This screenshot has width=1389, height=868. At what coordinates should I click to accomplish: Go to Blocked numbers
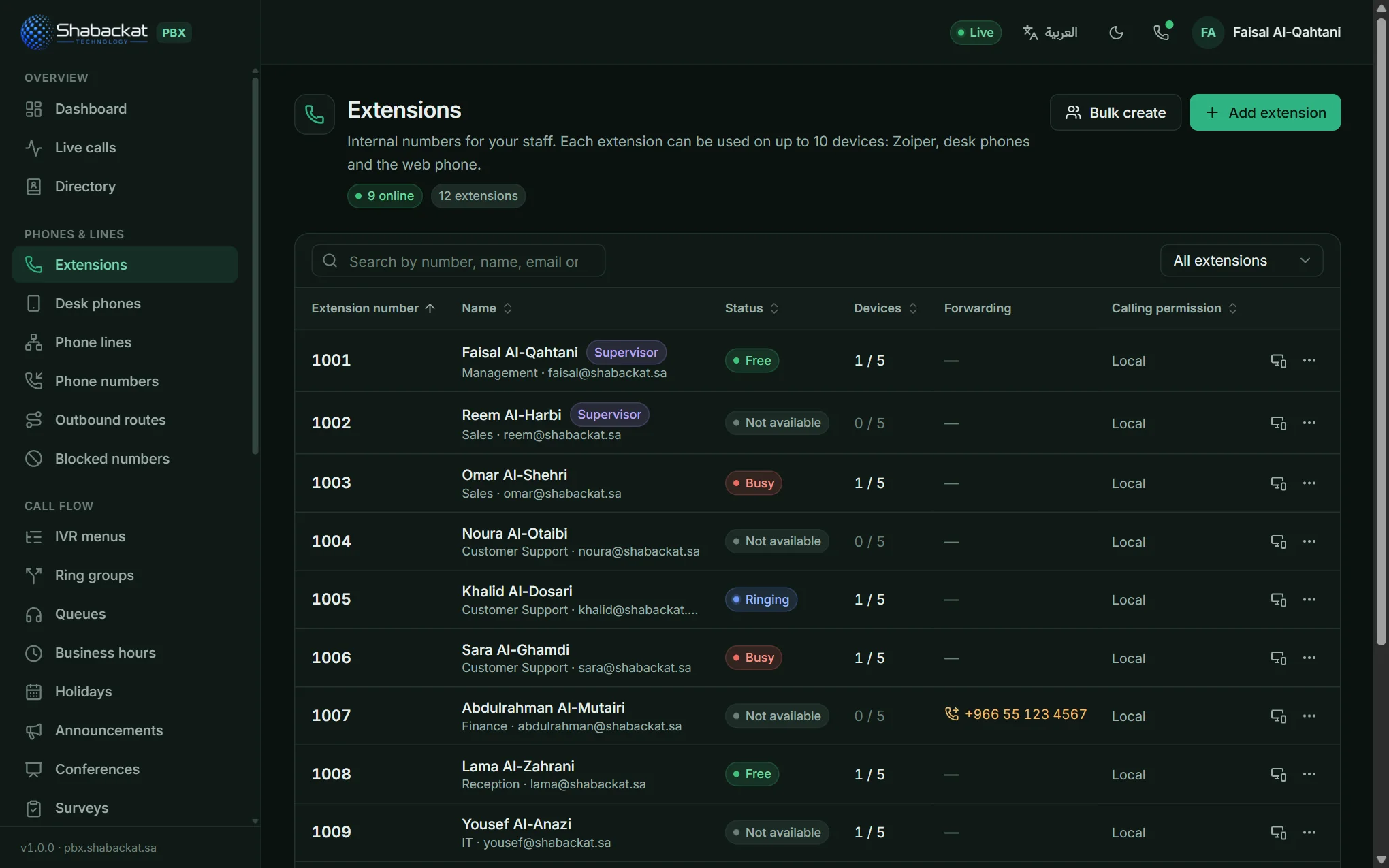125,459
